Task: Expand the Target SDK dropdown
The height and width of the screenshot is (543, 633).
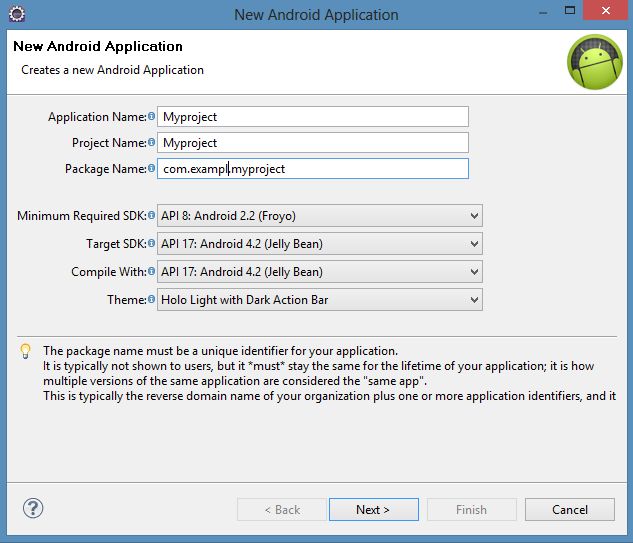Action: coord(319,244)
